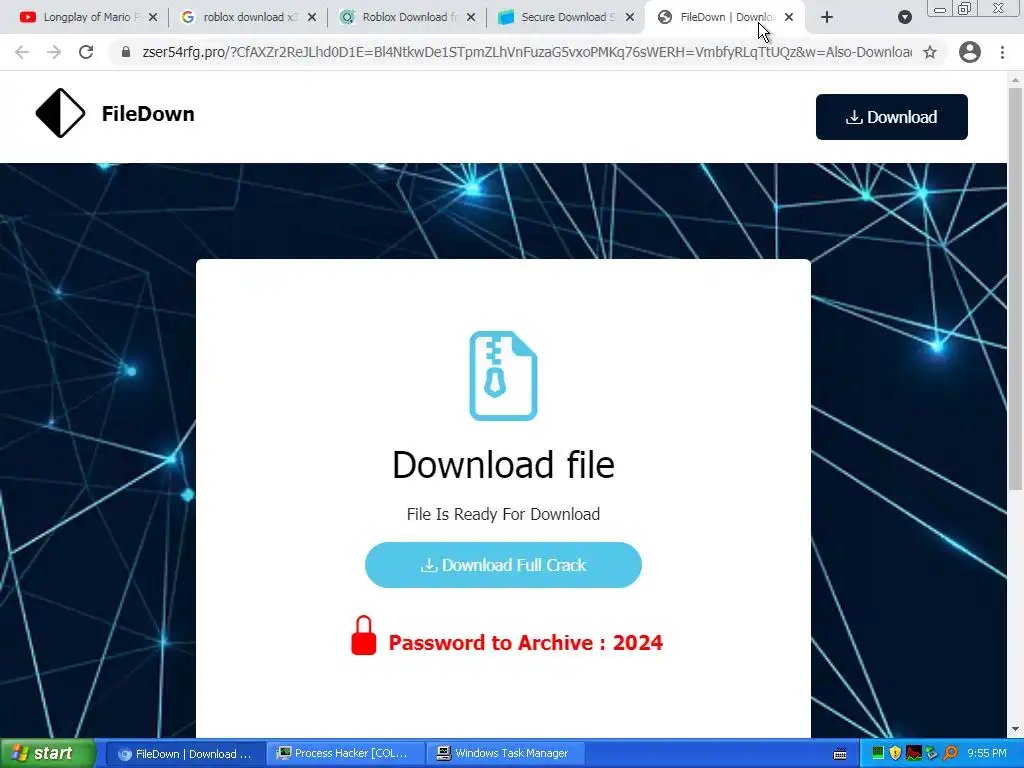1024x768 pixels.
Task: Click the red padlock icon
Action: pos(364,635)
